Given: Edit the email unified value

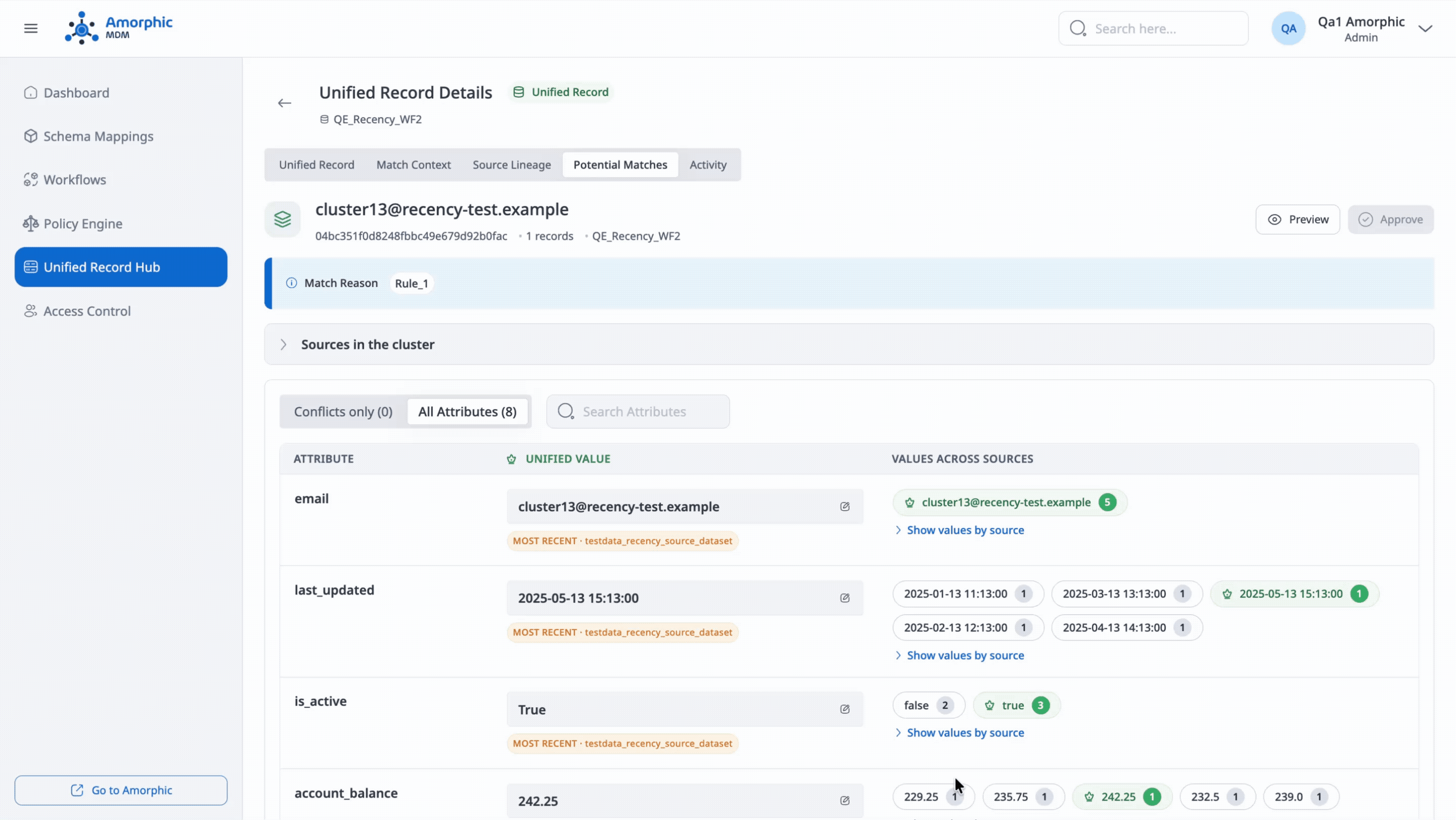Looking at the screenshot, I should tap(844, 507).
